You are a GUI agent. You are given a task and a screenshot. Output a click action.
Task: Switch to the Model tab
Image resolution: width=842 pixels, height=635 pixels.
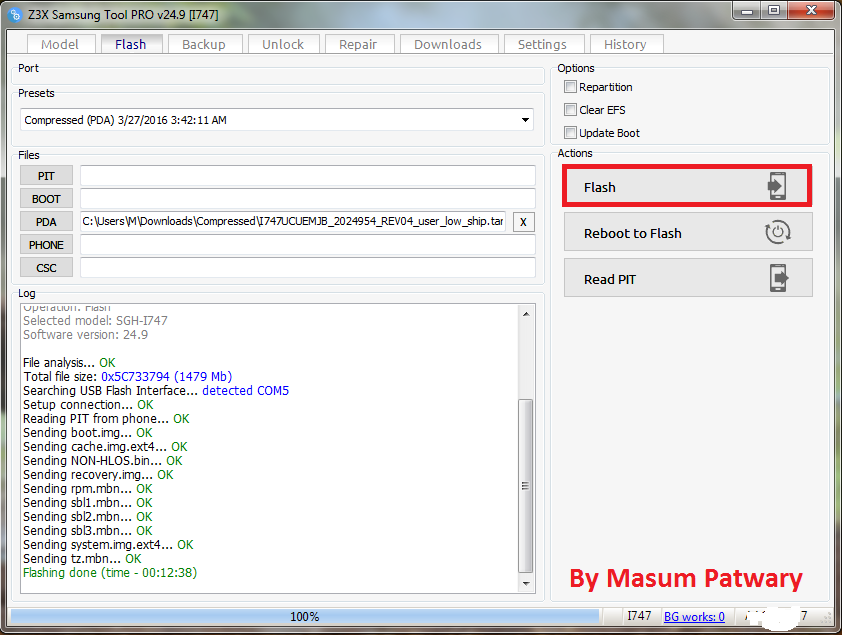tap(60, 45)
